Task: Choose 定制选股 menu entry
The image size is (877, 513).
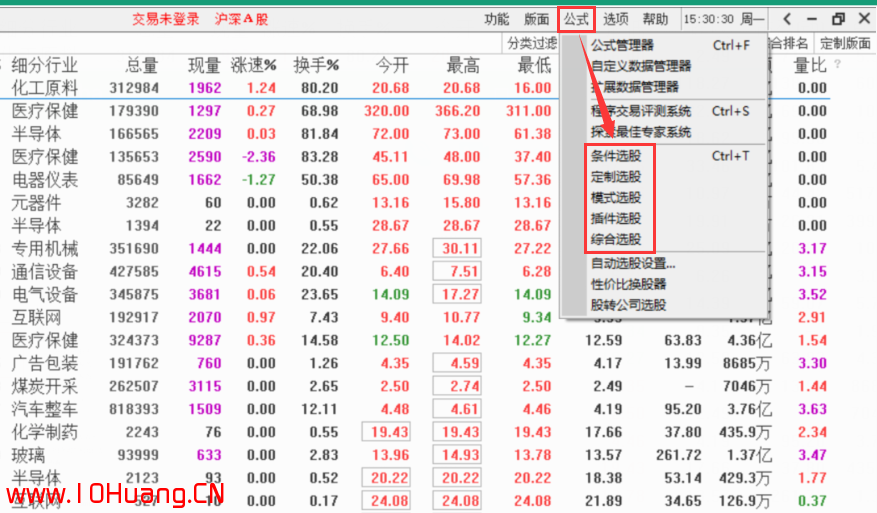Action: pos(616,177)
